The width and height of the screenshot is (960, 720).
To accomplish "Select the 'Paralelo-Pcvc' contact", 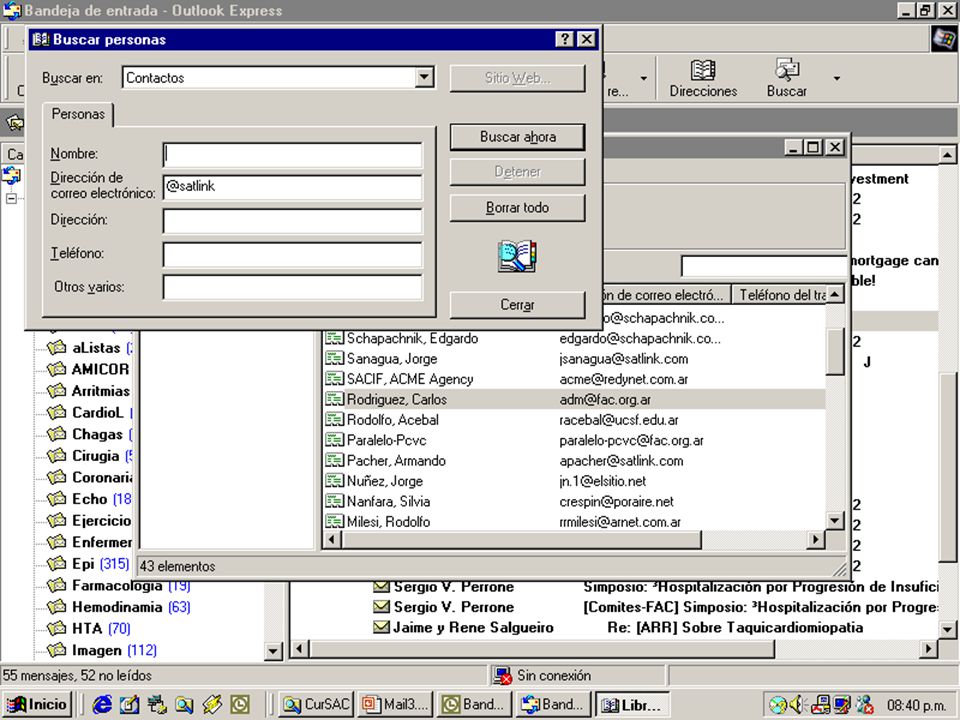I will pyautogui.click(x=386, y=440).
